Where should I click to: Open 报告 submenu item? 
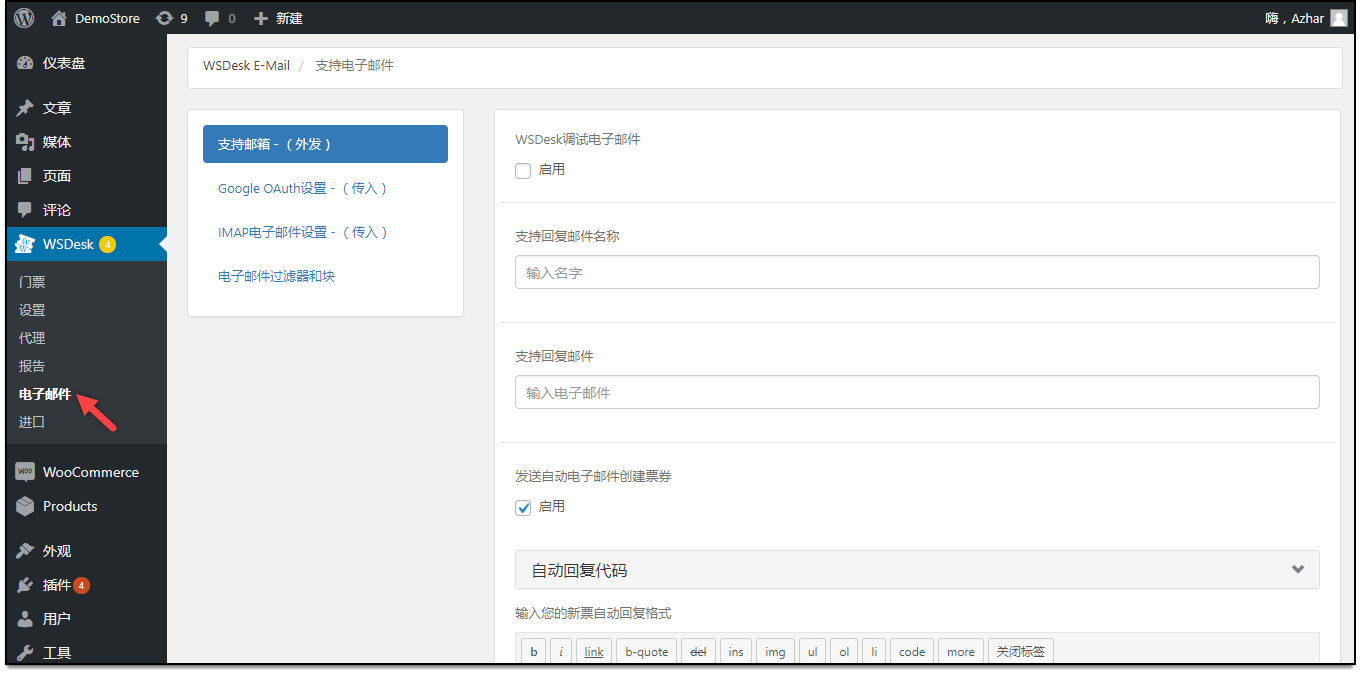click(x=32, y=366)
